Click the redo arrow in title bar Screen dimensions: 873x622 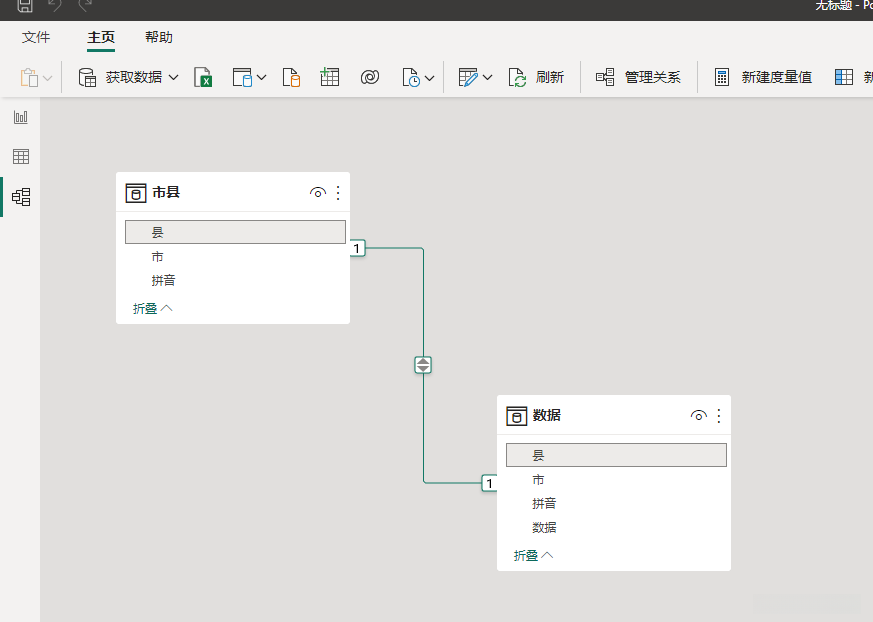[x=85, y=6]
